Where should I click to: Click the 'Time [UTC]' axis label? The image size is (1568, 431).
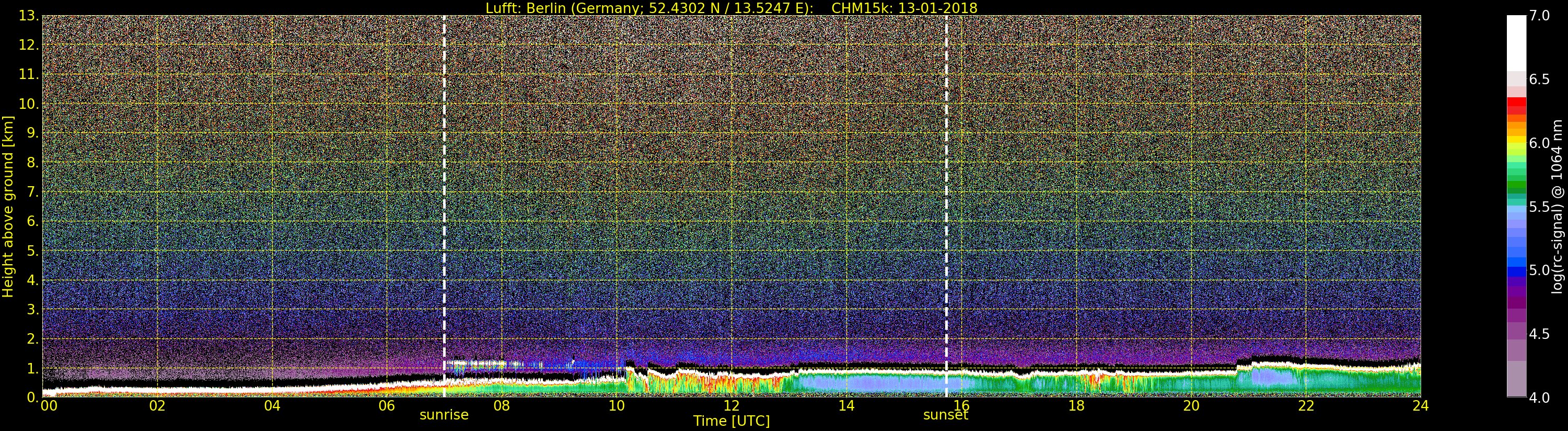(731, 421)
